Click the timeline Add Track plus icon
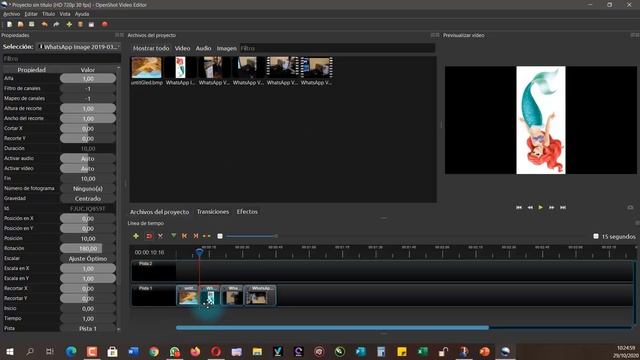Image resolution: width=640 pixels, height=360 pixels. point(136,236)
